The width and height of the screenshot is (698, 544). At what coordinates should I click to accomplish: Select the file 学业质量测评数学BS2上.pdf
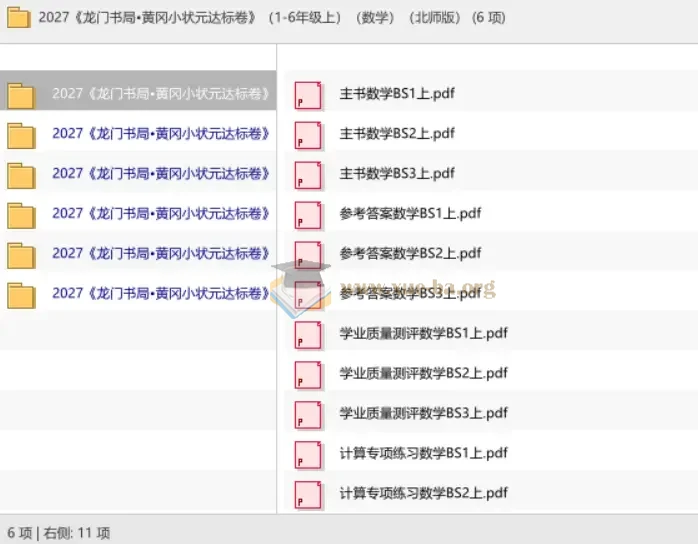pos(423,373)
